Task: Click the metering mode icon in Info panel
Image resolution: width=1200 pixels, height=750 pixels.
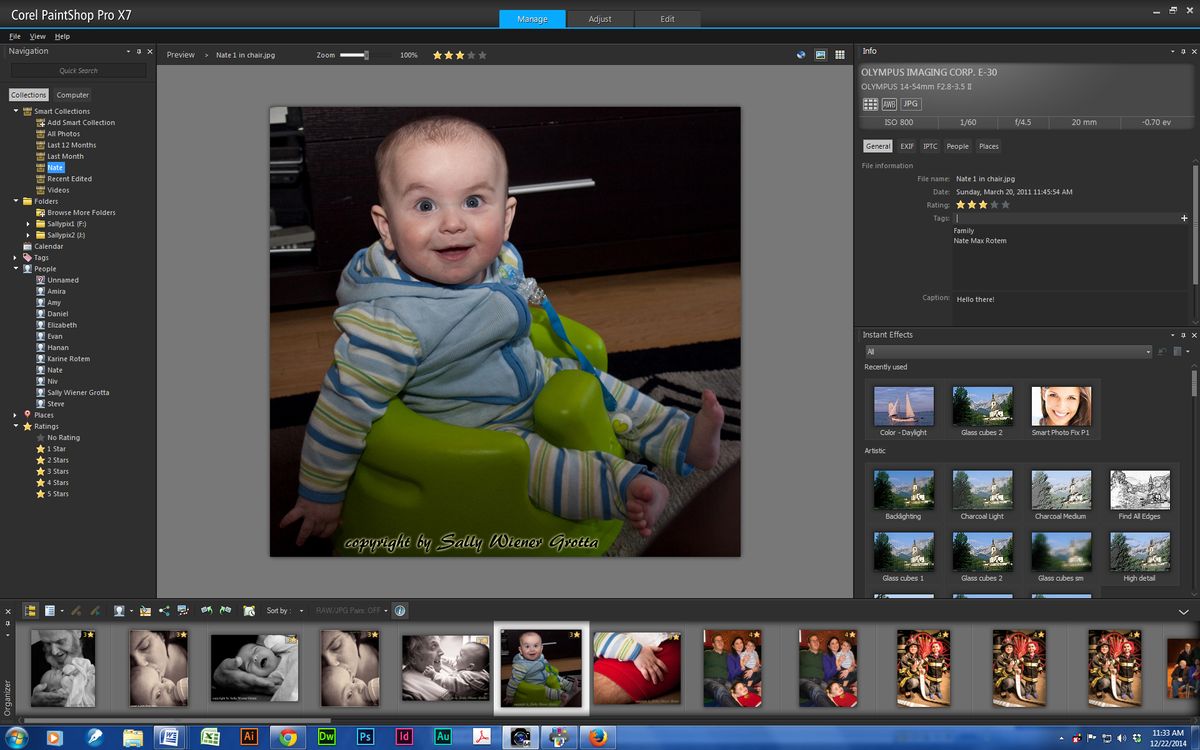Action: tap(870, 104)
